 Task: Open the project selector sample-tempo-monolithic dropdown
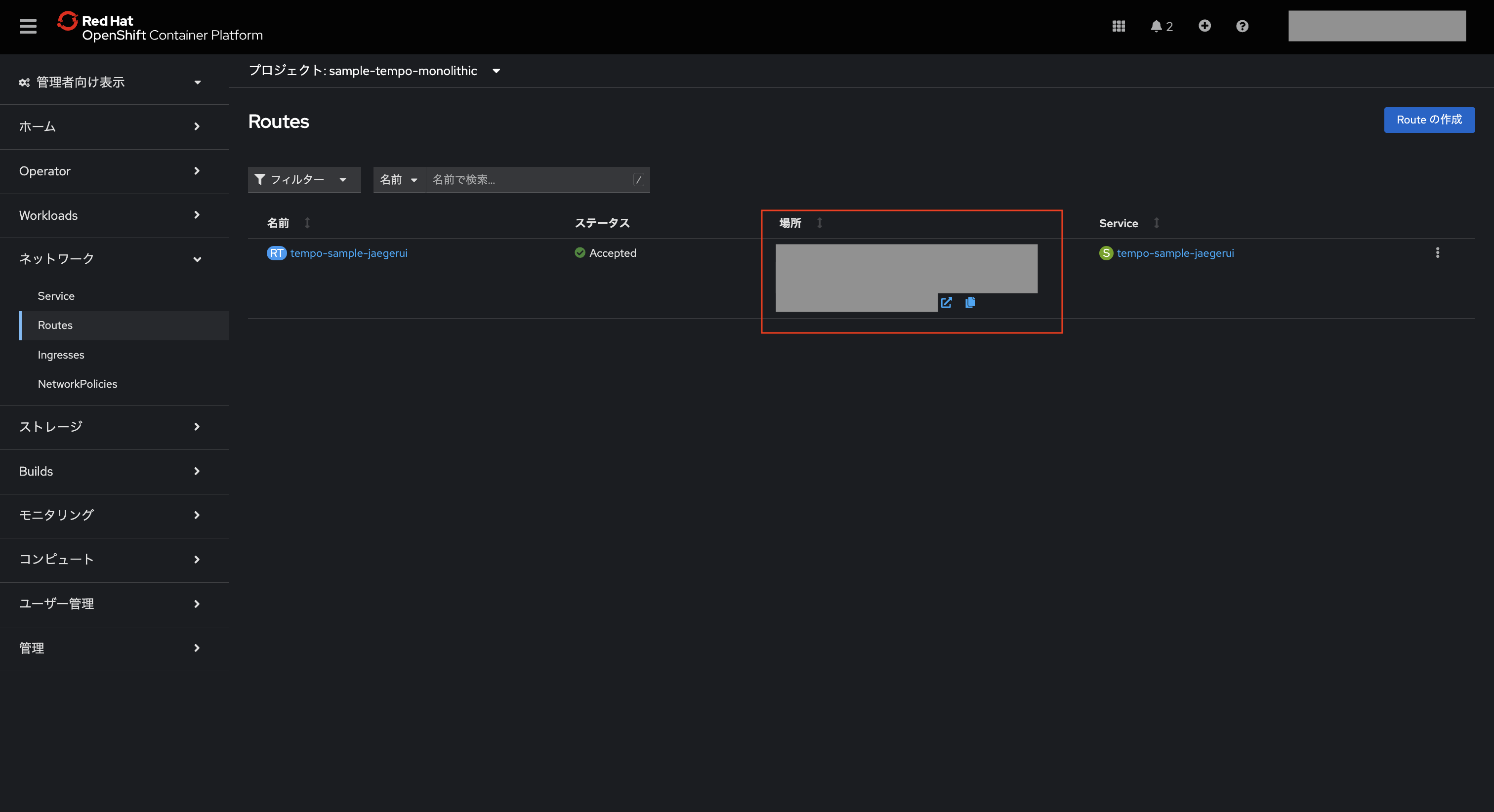374,71
